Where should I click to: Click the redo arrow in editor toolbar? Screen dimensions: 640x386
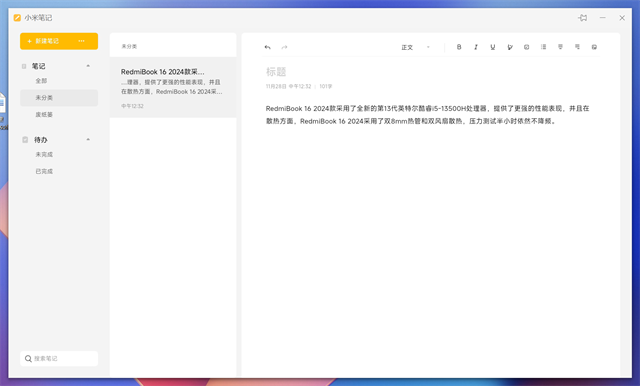[284, 47]
